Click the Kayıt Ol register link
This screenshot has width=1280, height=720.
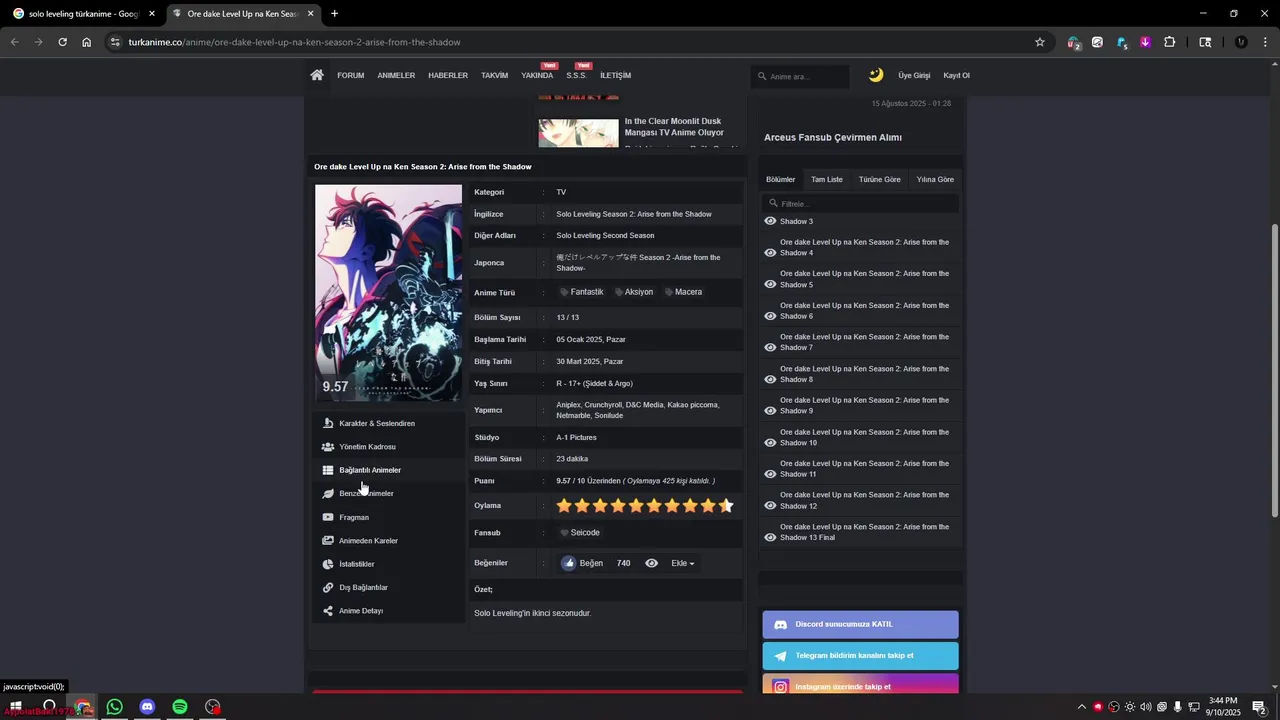tap(956, 75)
